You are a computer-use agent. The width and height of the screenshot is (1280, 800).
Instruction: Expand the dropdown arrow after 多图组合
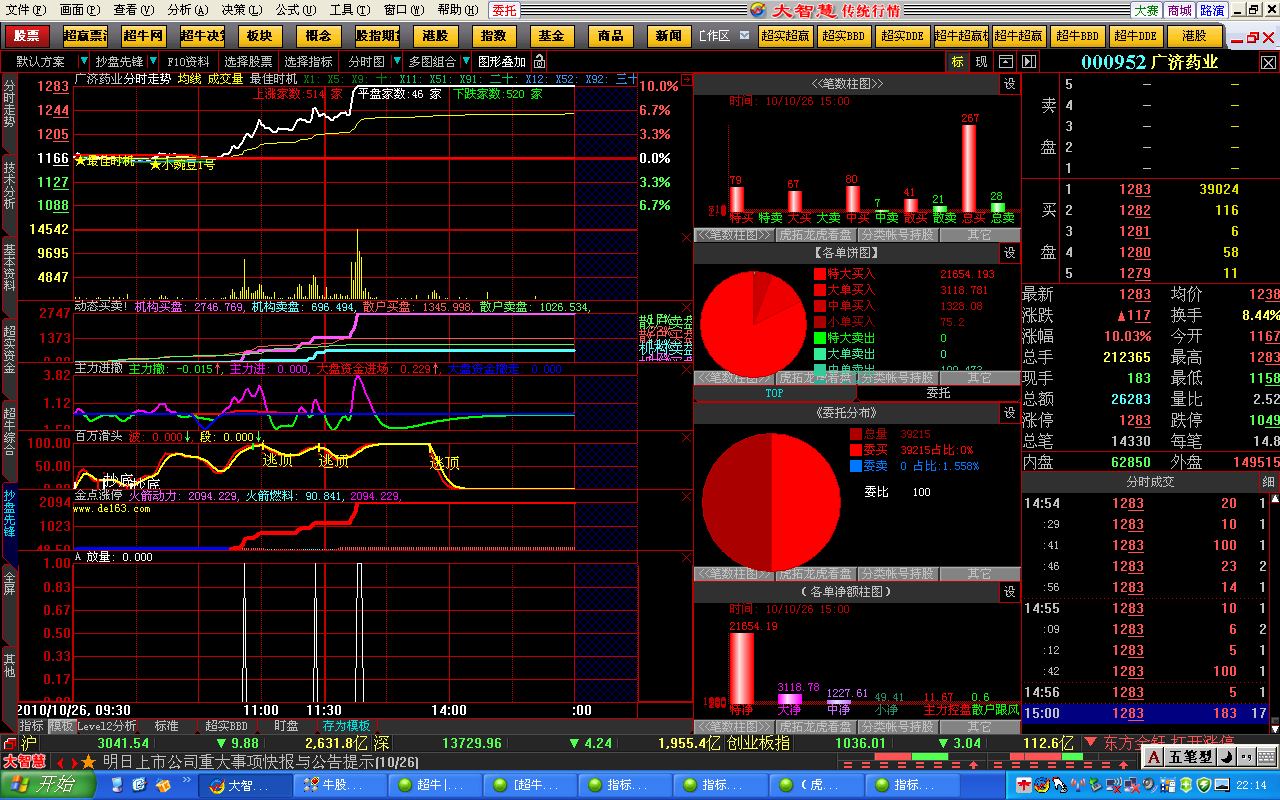click(x=466, y=61)
